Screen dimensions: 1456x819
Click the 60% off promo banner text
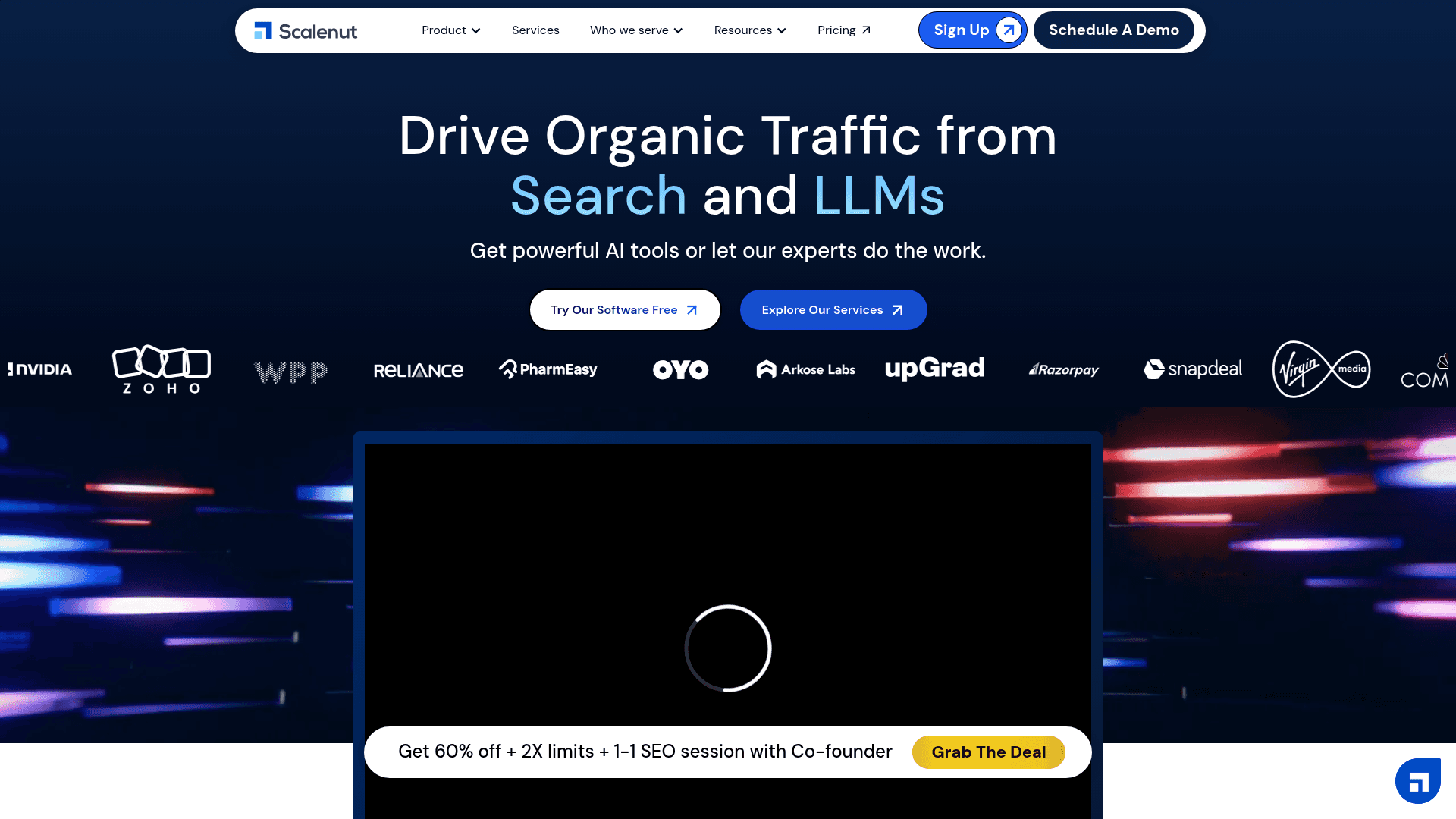click(x=645, y=752)
